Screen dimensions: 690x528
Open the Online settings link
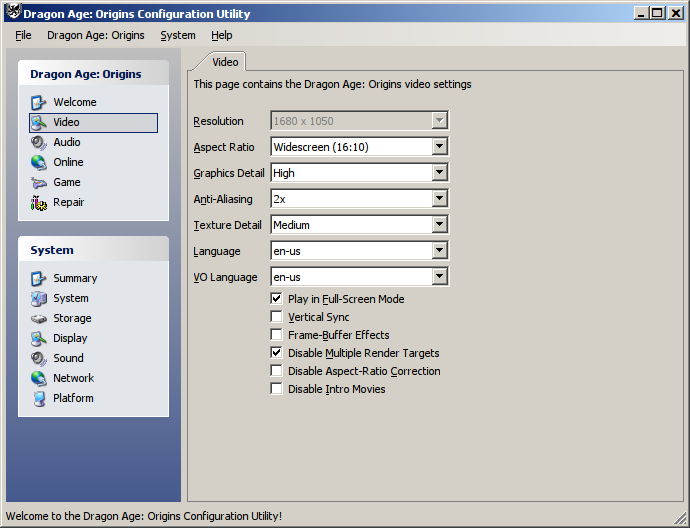pos(68,162)
